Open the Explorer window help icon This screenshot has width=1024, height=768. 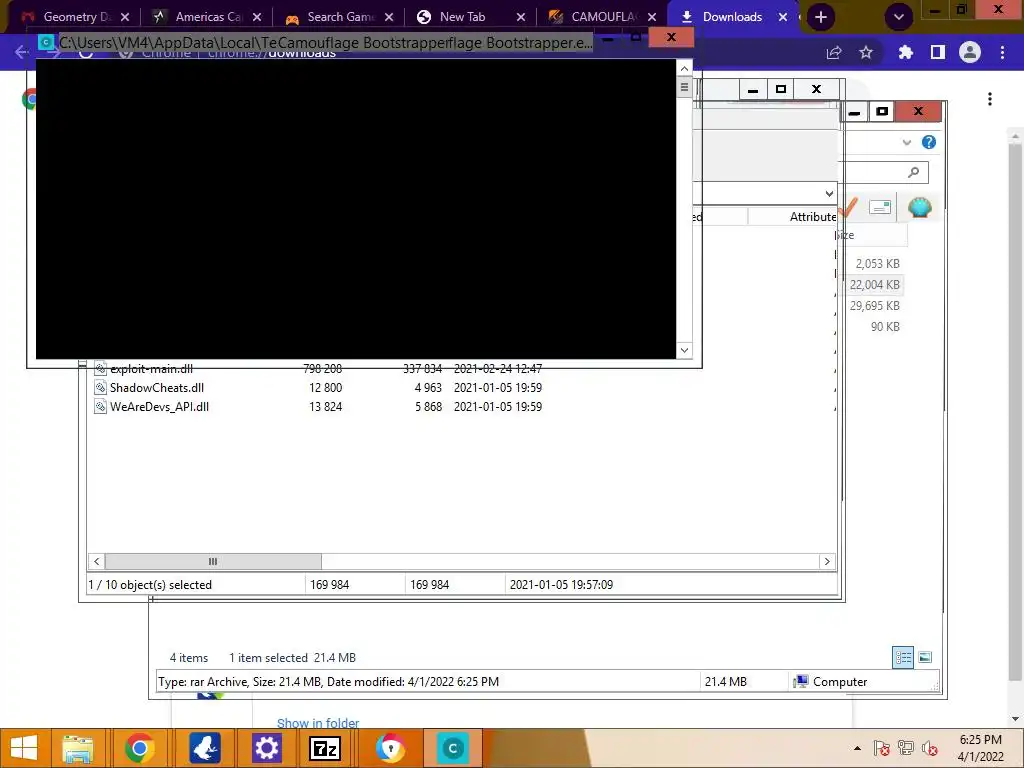pos(929,142)
